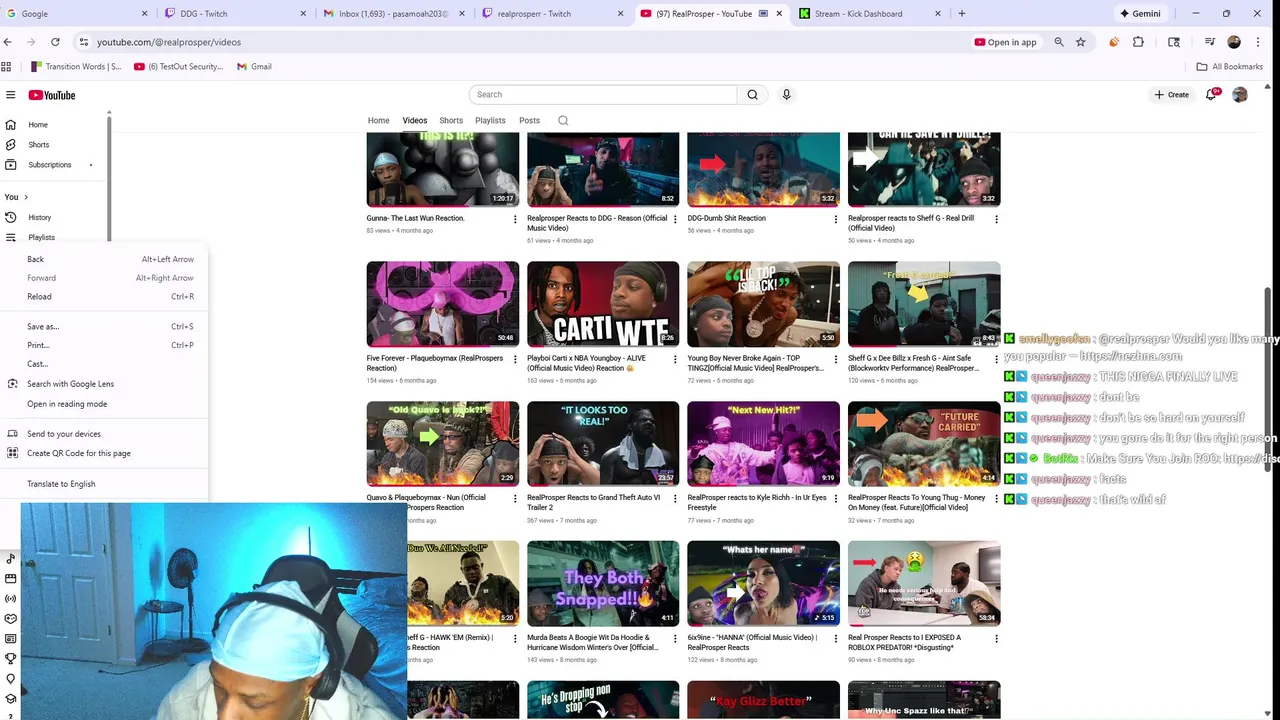Open options for Playboi Carti ALIVE reaction
The height and width of the screenshot is (720, 1280).
675,359
